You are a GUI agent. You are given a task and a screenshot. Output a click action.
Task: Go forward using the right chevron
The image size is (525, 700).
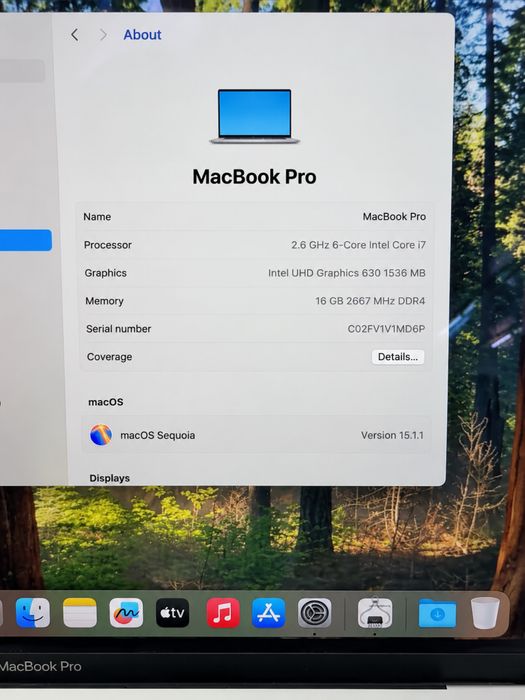click(103, 35)
